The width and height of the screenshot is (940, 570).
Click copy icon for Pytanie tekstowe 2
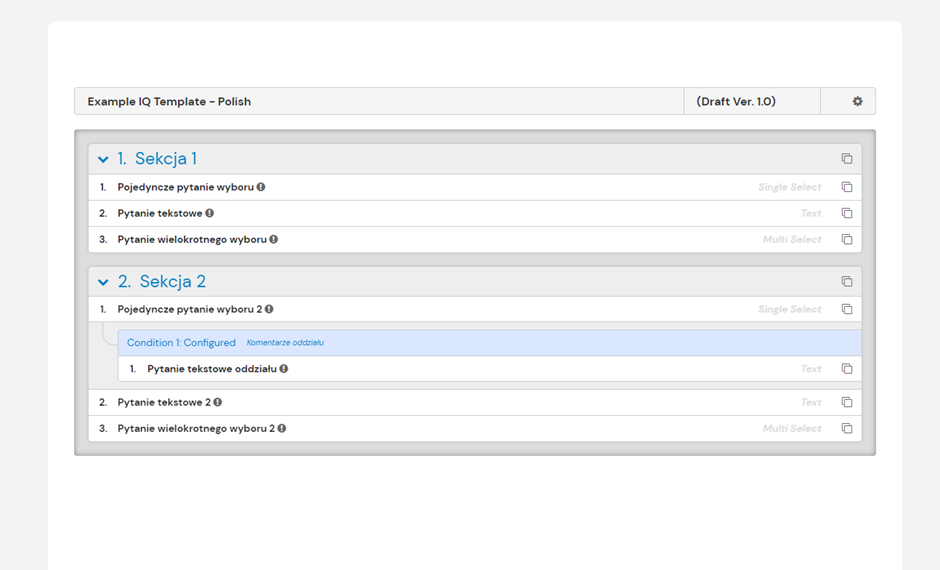(847, 403)
